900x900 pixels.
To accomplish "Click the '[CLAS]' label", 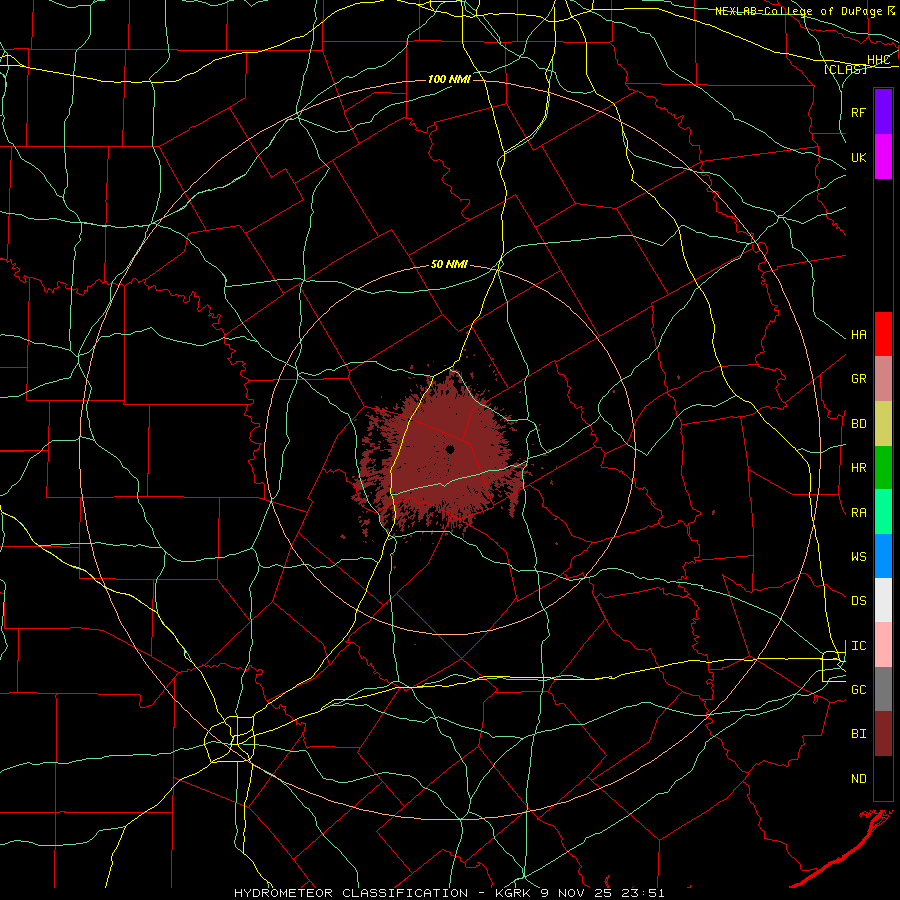I will pyautogui.click(x=845, y=69).
